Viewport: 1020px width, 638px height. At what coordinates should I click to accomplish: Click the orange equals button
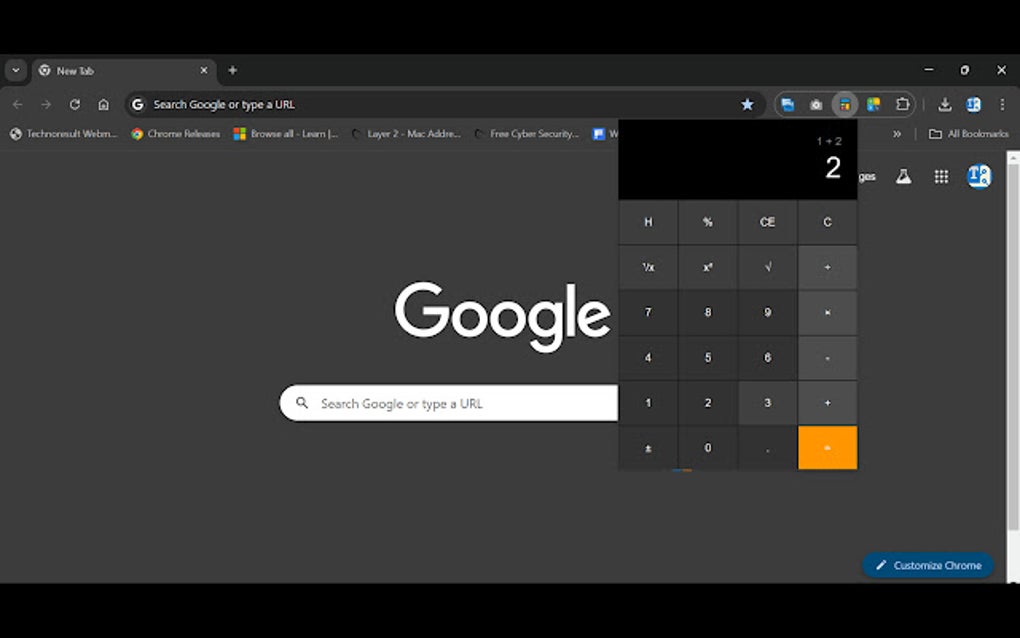pyautogui.click(x=827, y=447)
